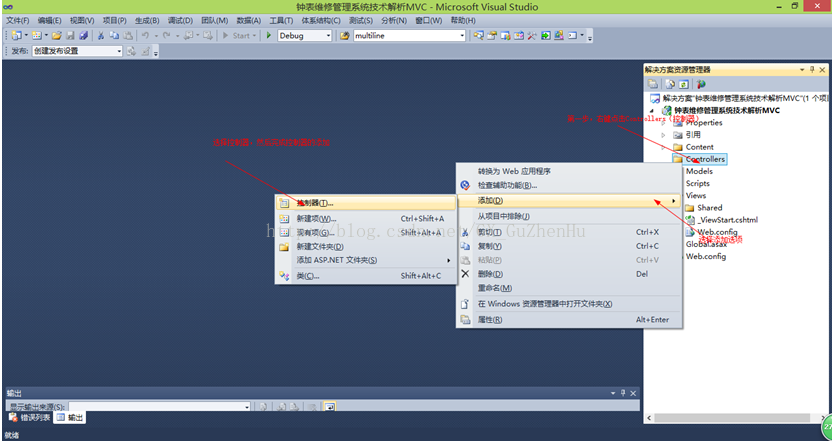Switch to the 输出 tab
Viewport: 832px width, 441px height.
[70, 418]
